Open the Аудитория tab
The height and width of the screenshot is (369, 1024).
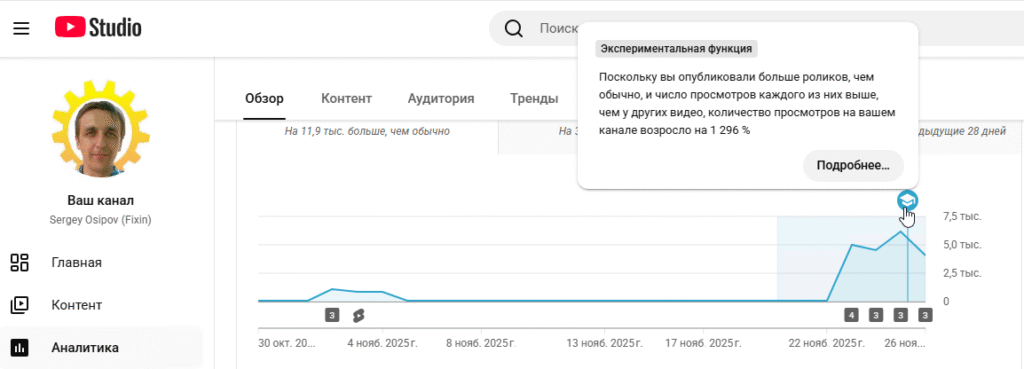pos(441,99)
